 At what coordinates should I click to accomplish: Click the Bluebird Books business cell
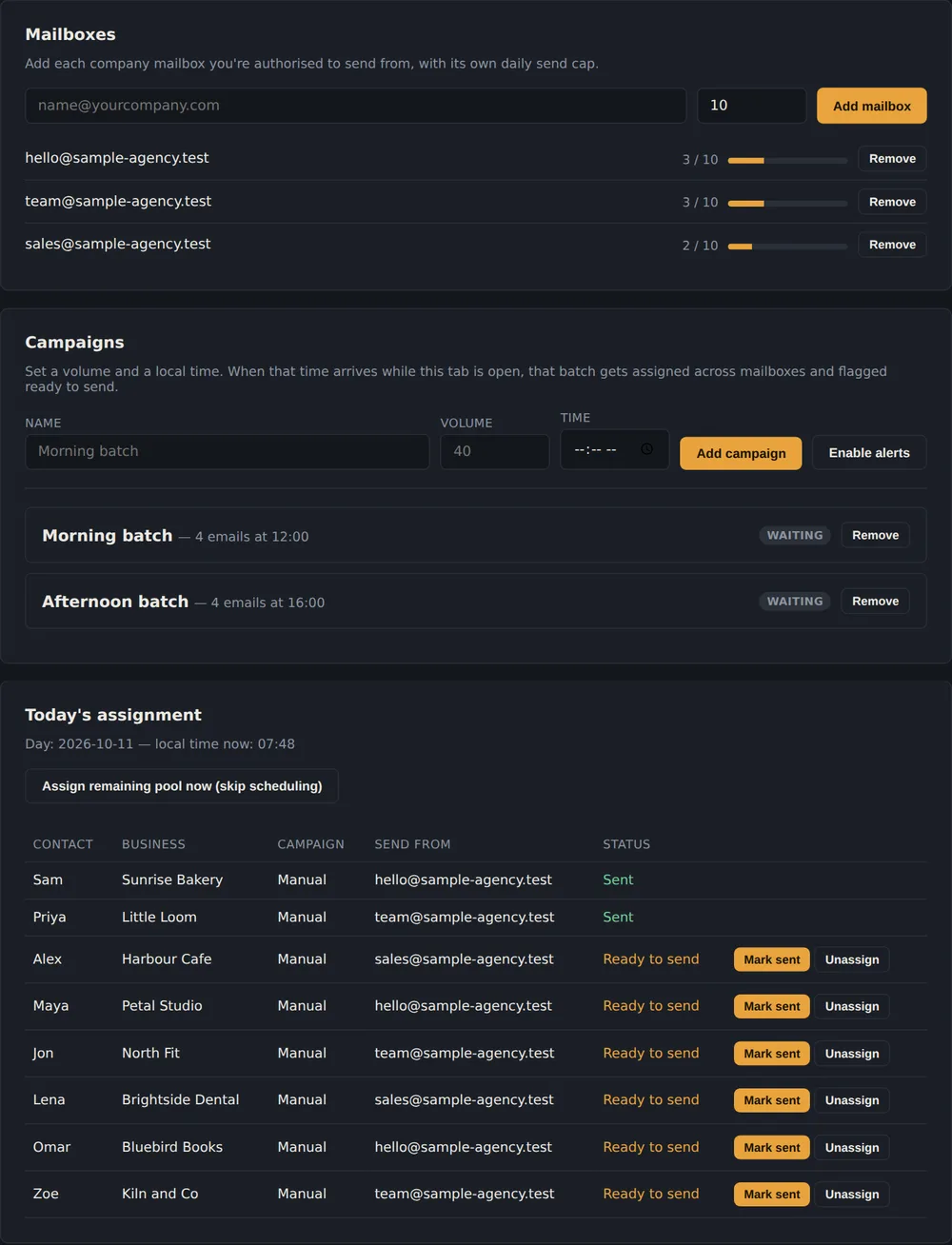(172, 1147)
